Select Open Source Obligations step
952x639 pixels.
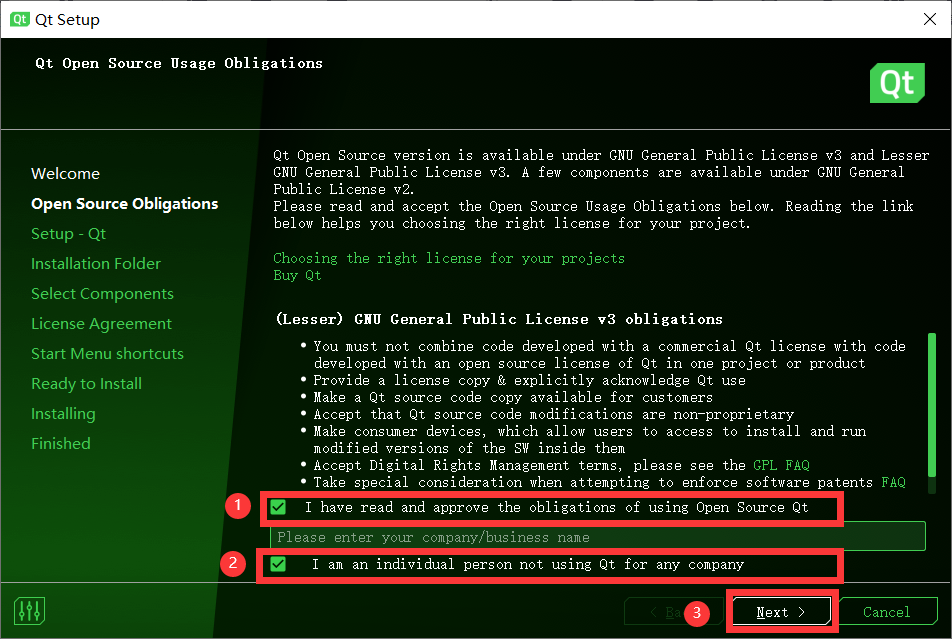[x=124, y=203]
